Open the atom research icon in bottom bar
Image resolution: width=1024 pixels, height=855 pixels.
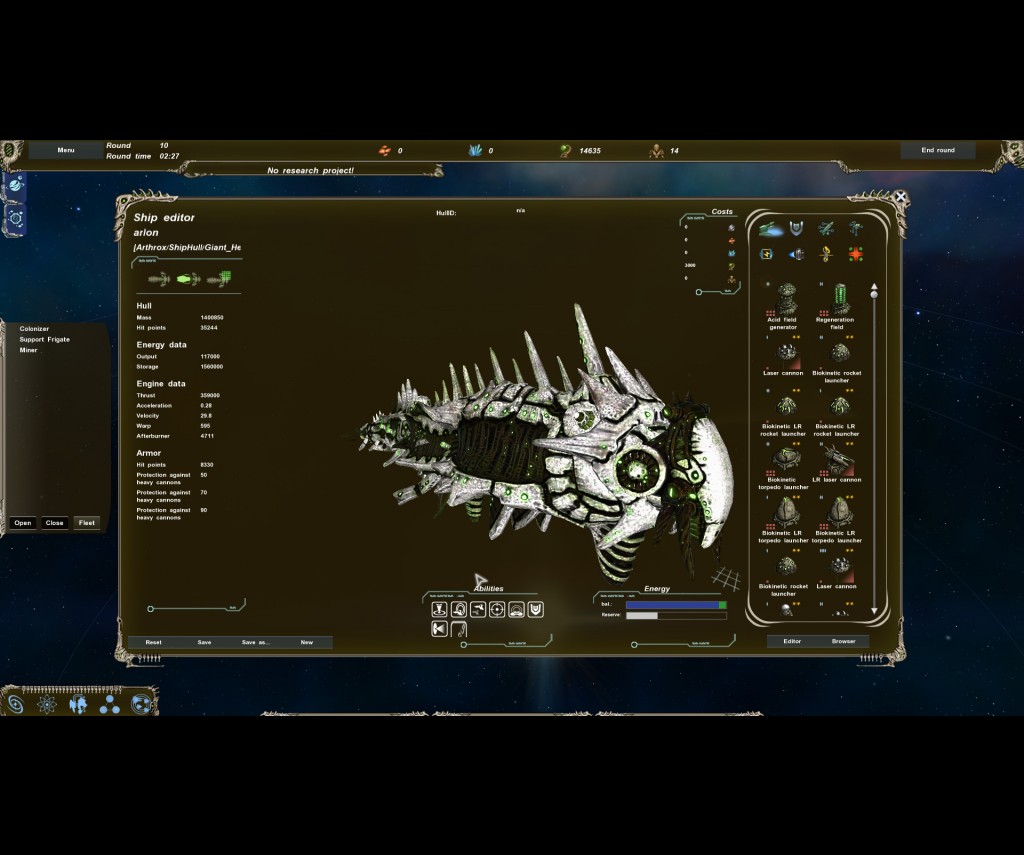tap(47, 704)
